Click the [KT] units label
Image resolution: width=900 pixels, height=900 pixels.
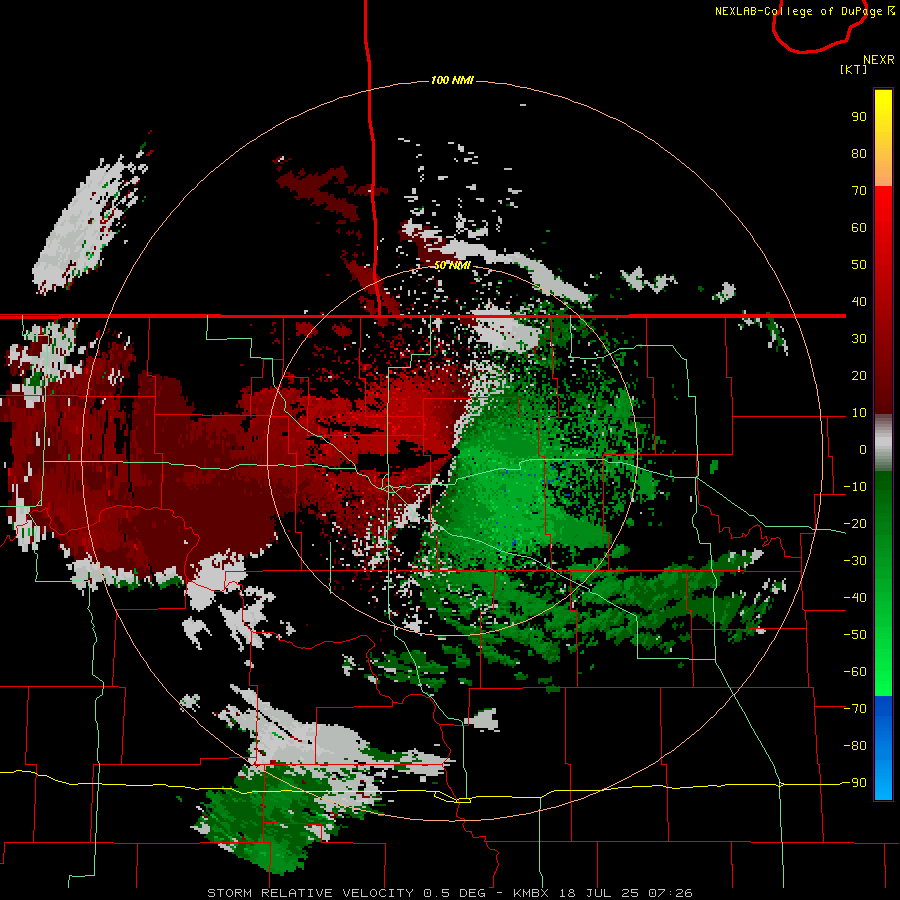pyautogui.click(x=854, y=69)
